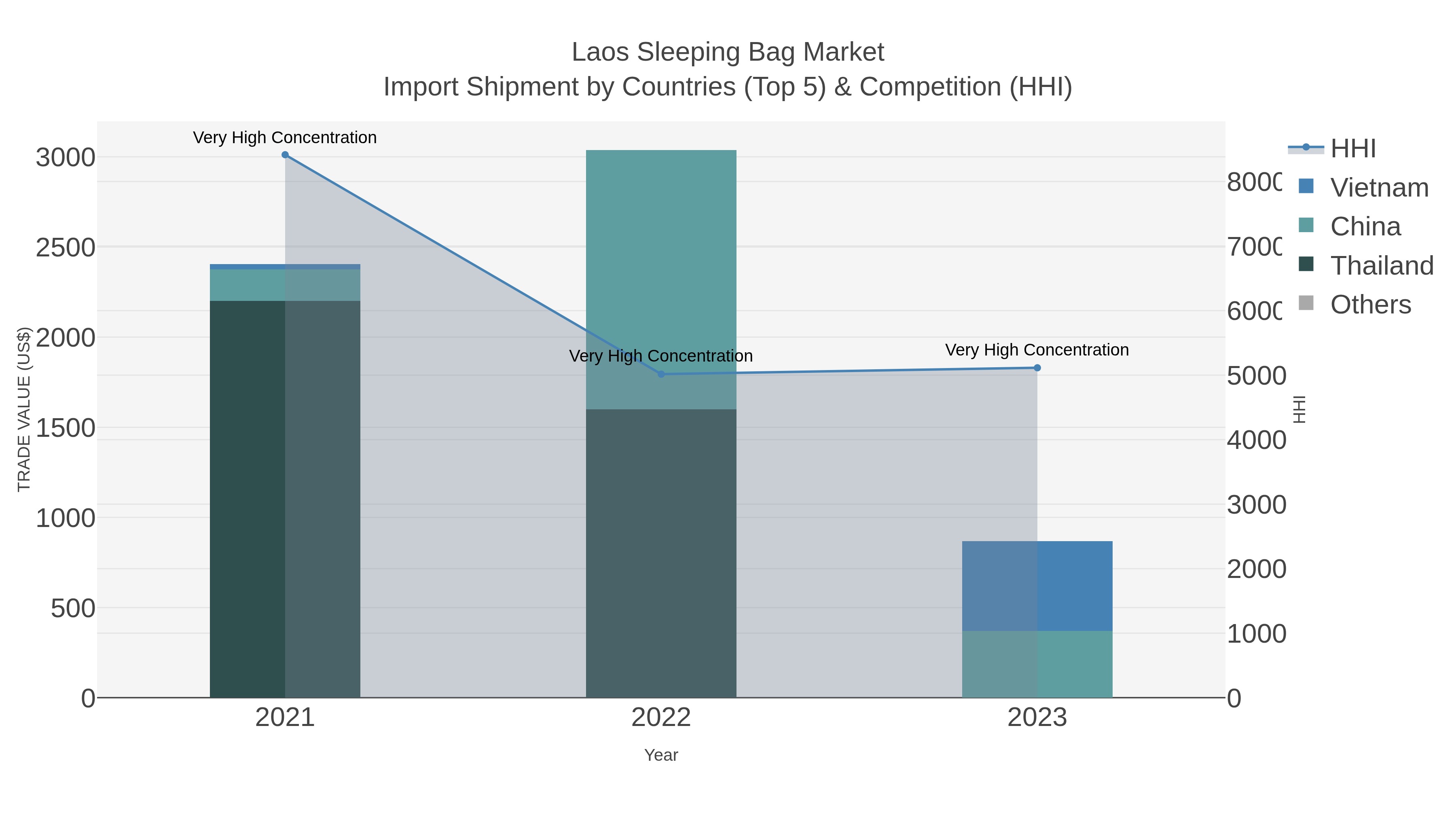
Task: Click the China teal legend swatch
Action: click(x=1306, y=225)
